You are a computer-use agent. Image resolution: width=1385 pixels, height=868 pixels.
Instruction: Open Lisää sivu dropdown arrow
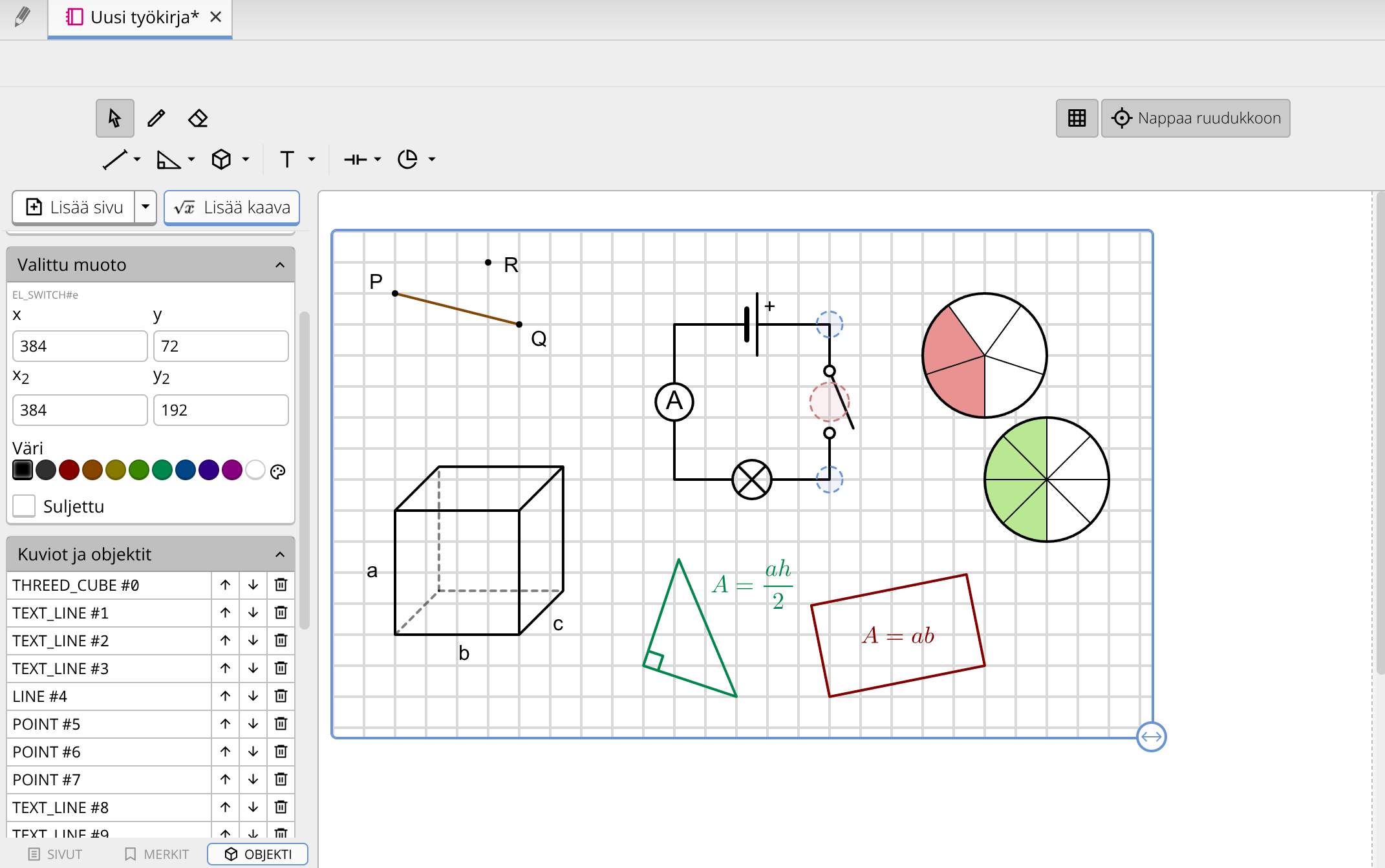coord(145,207)
